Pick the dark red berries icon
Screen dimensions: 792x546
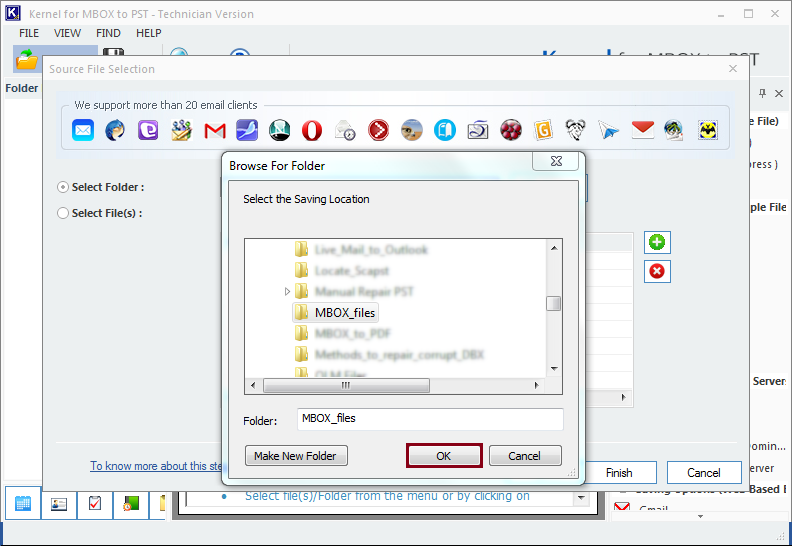(511, 130)
